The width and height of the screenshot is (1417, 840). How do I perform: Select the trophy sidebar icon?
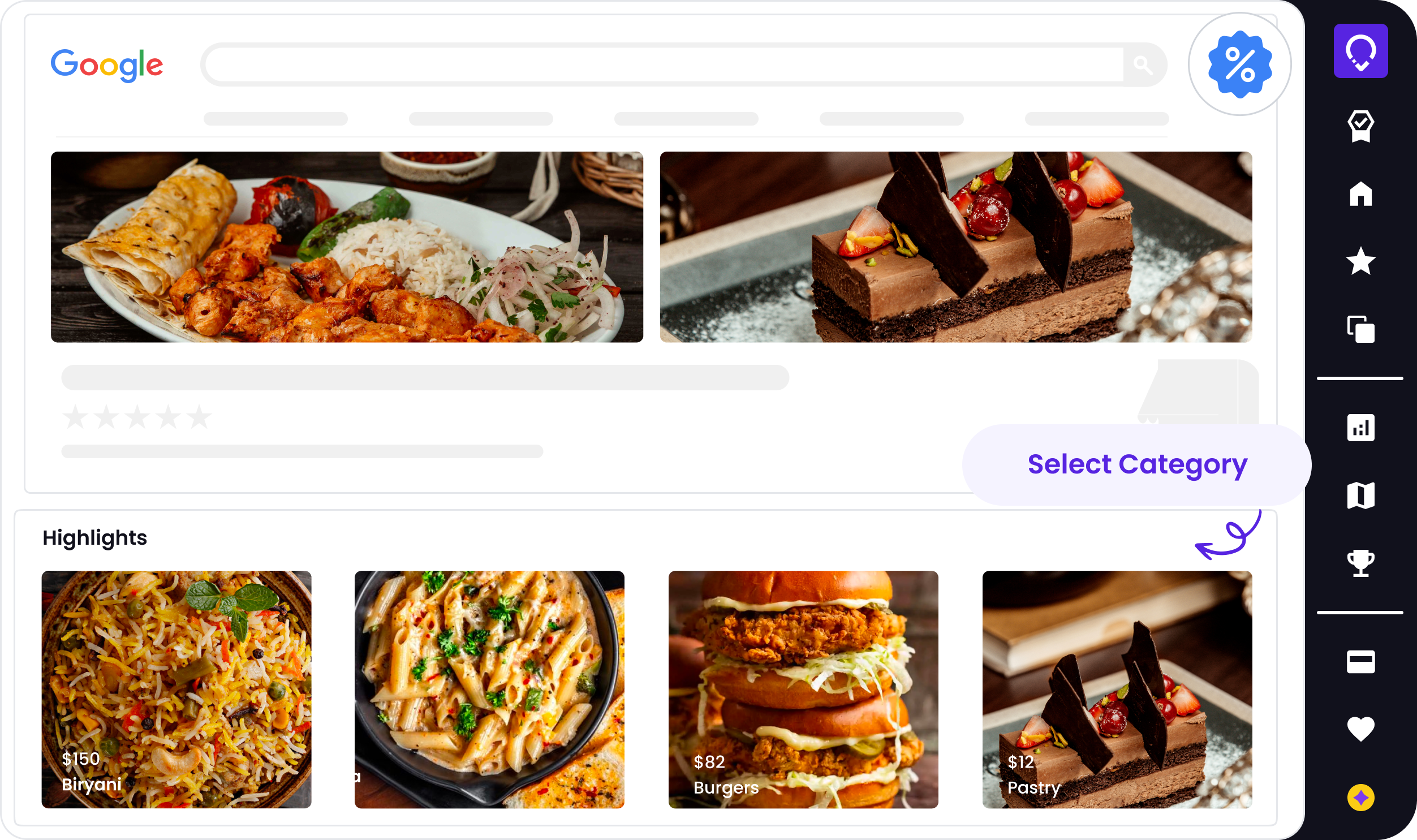click(x=1360, y=563)
